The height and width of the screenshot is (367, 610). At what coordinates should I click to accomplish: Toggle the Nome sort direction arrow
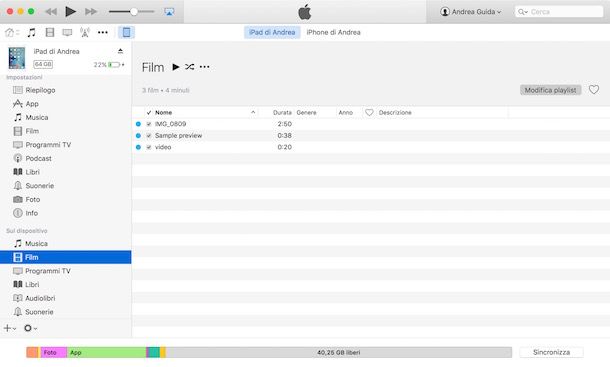click(253, 112)
